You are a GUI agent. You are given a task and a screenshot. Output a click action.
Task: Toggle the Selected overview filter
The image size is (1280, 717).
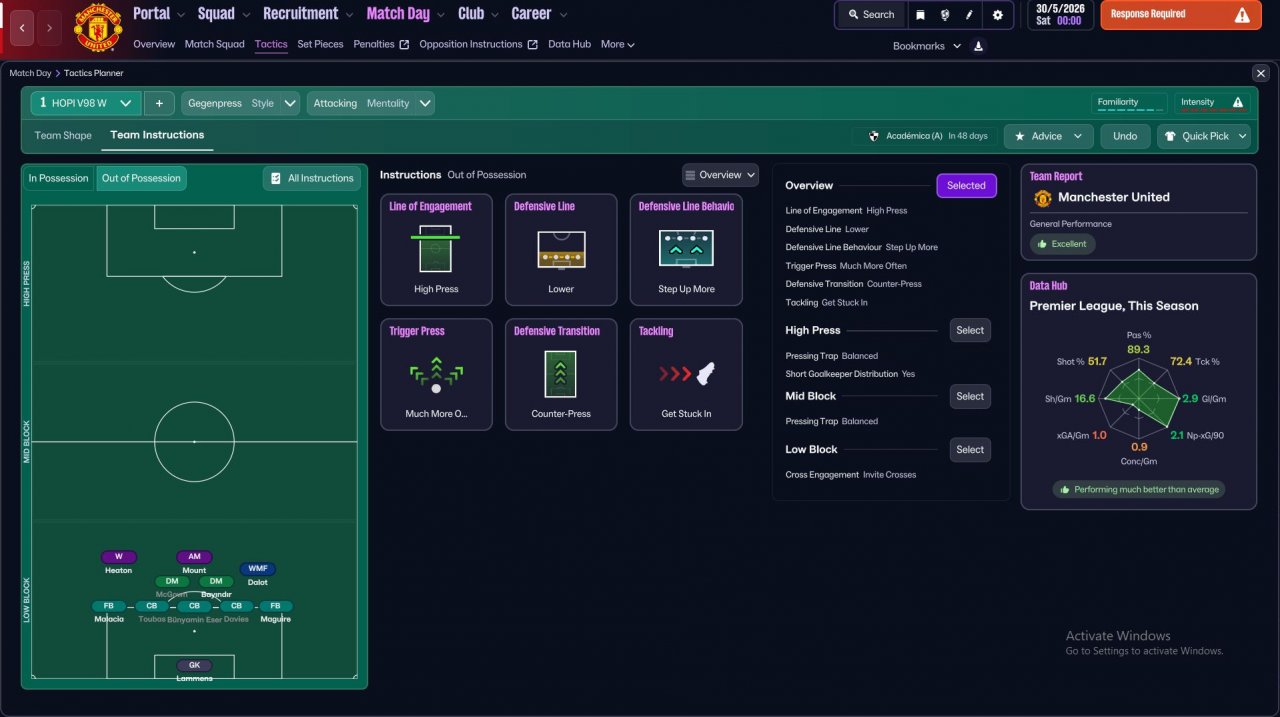(x=966, y=185)
